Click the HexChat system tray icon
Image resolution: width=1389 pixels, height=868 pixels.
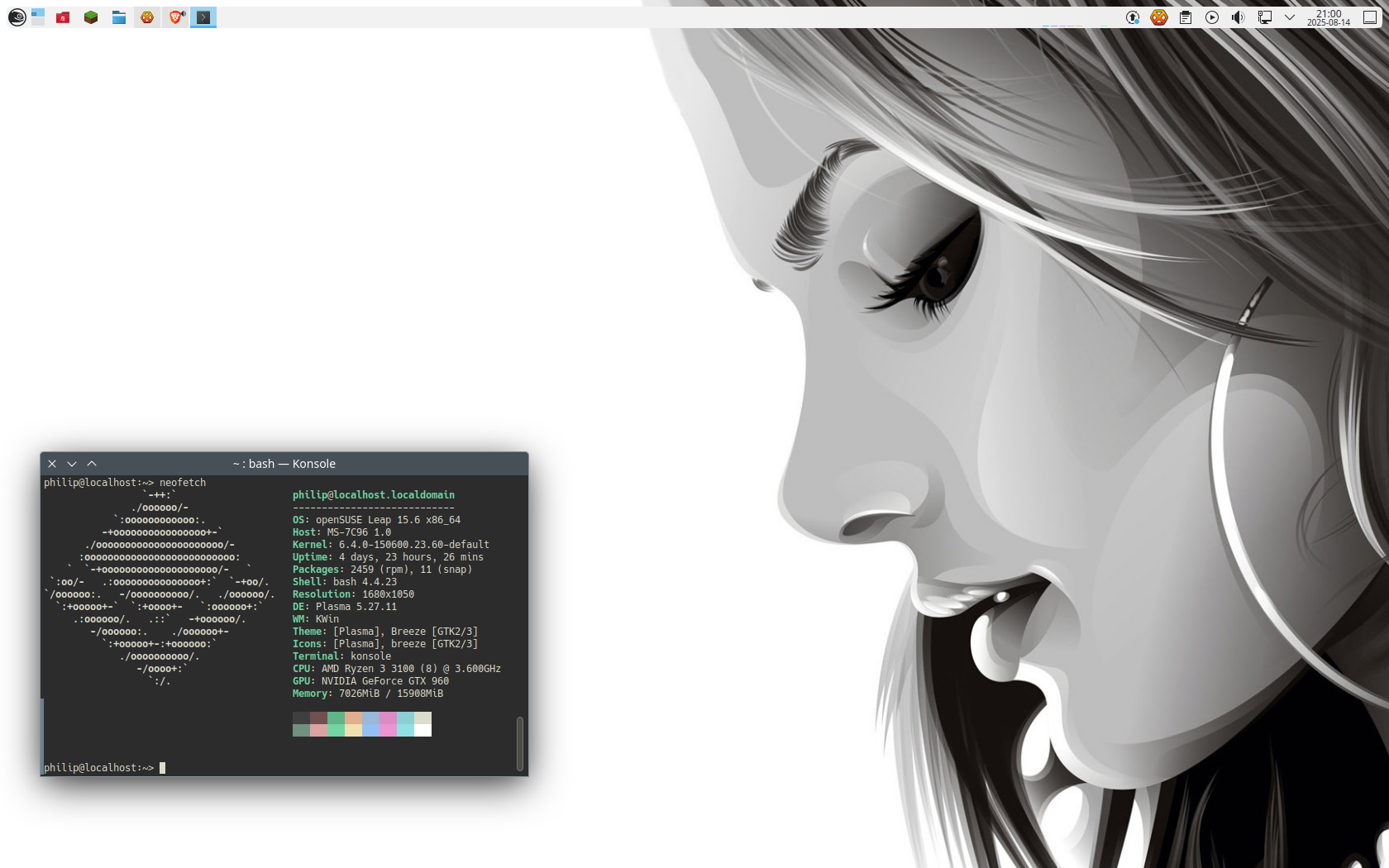[x=1159, y=17]
